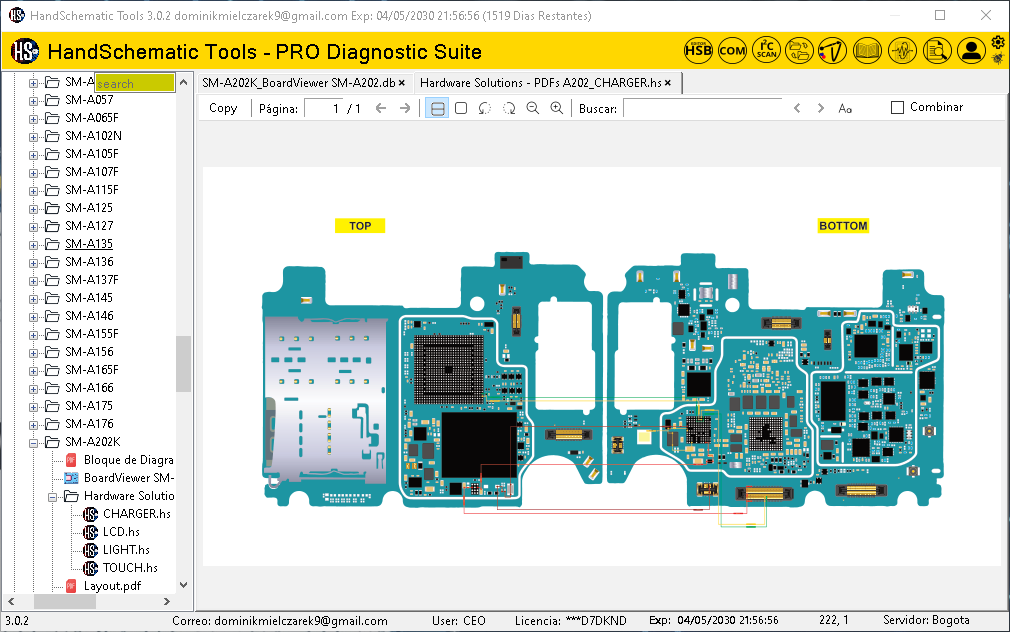Screen dimensions: 1010x632
Task: Click the tree search field
Action: pos(135,82)
